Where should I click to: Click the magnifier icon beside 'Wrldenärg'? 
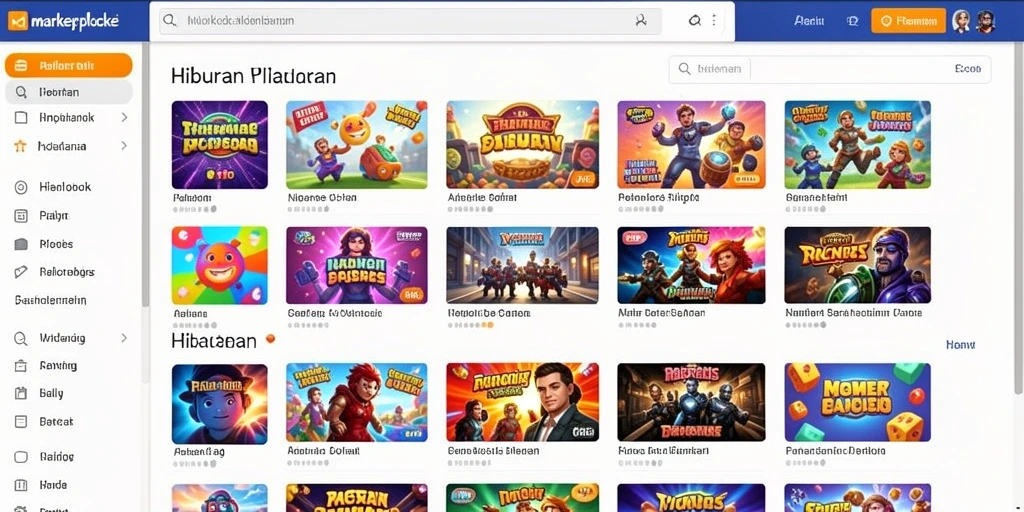[x=21, y=338]
